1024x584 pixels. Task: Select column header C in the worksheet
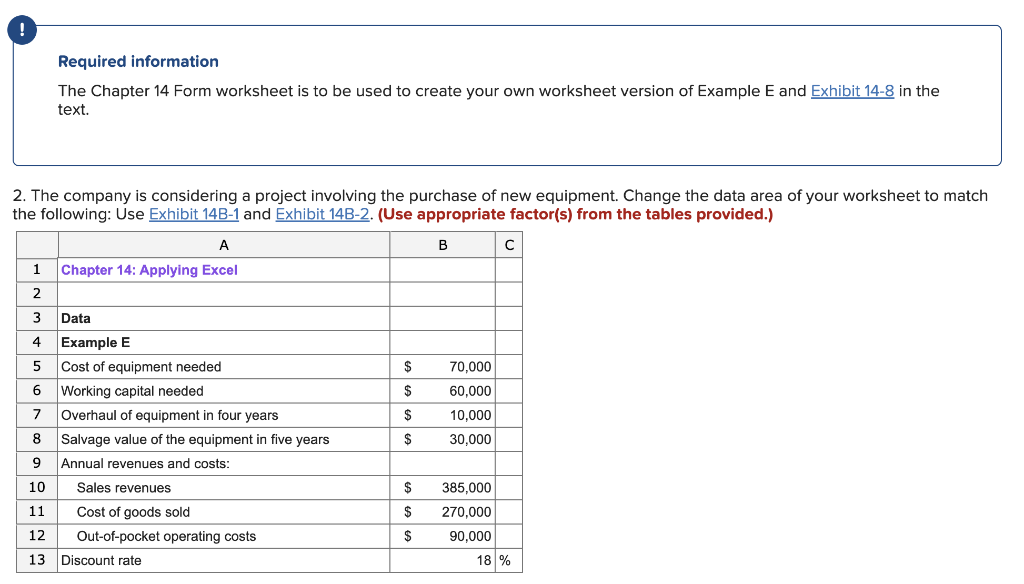[508, 244]
